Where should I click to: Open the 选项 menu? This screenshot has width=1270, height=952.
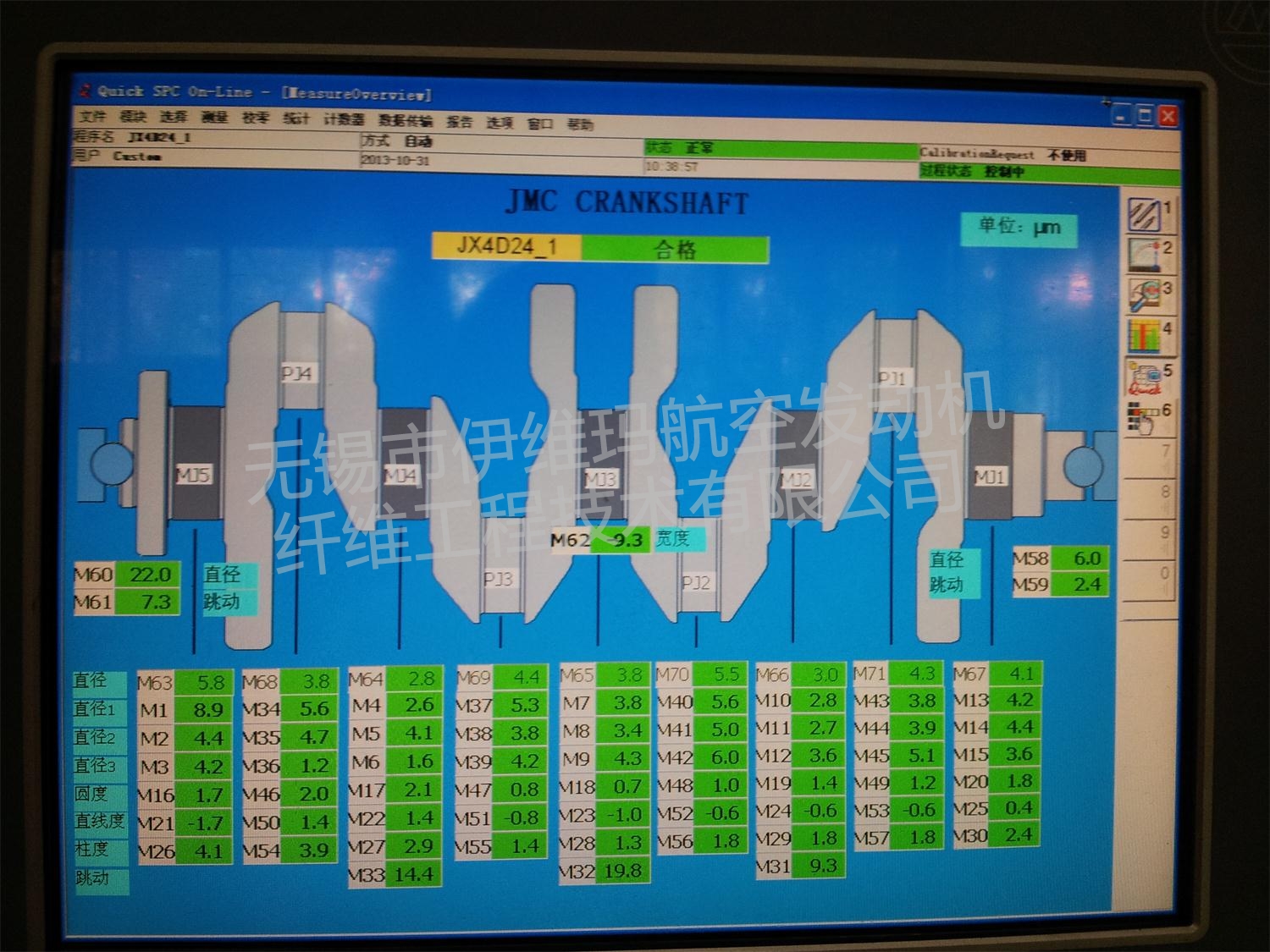click(x=500, y=122)
